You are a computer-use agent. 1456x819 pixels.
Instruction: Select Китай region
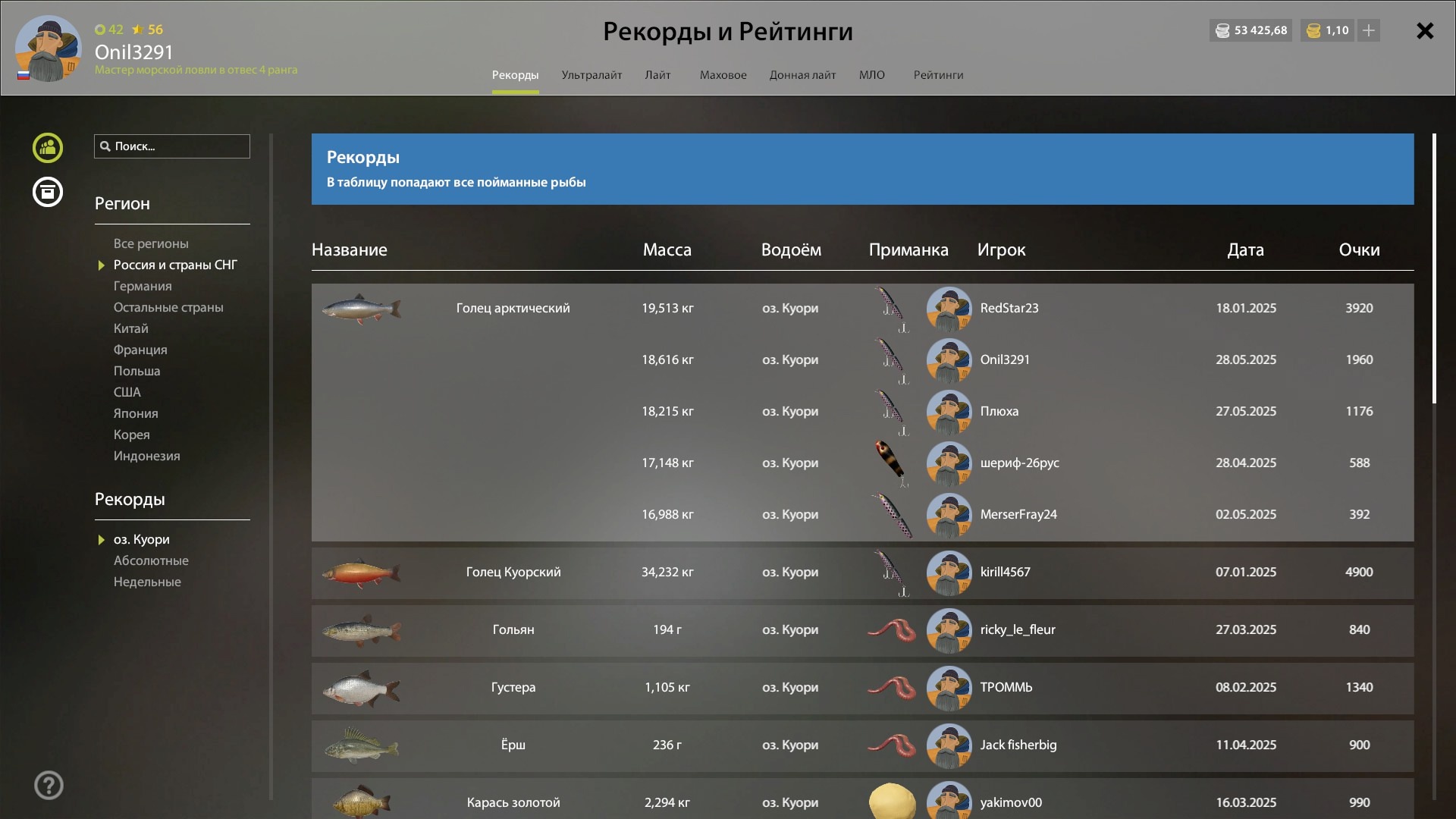click(x=130, y=328)
